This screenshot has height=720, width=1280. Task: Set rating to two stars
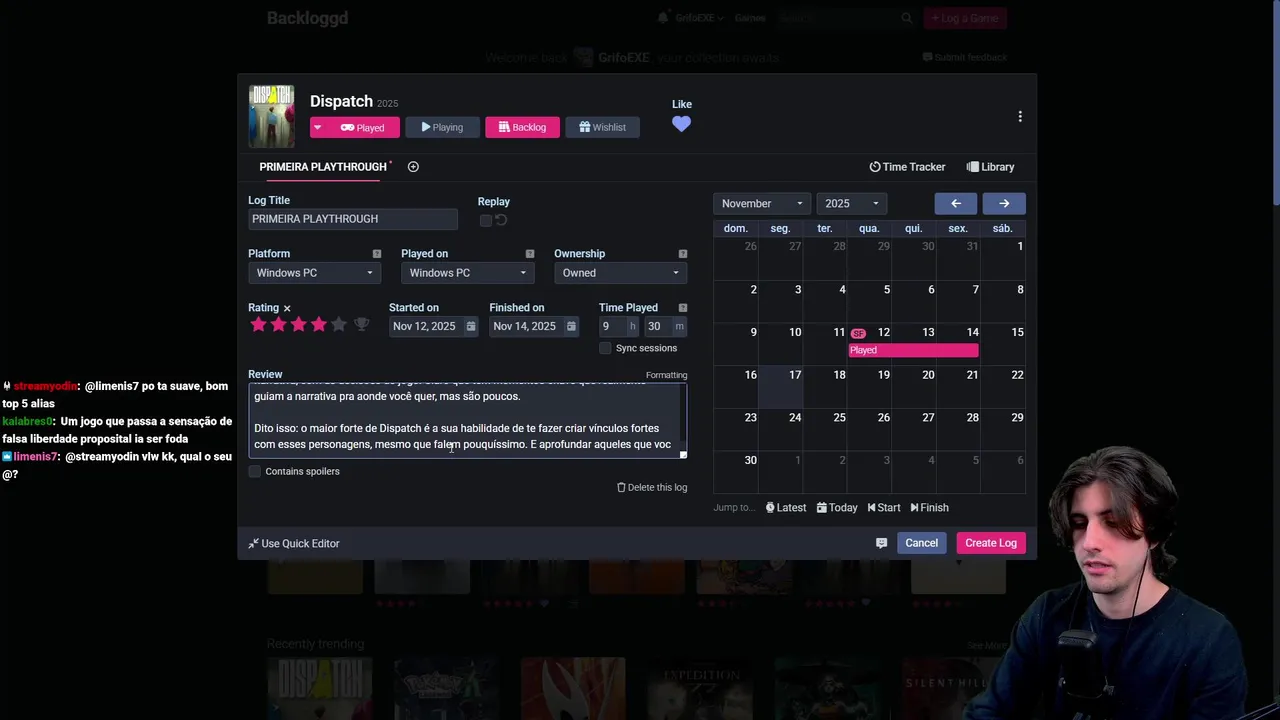(278, 325)
